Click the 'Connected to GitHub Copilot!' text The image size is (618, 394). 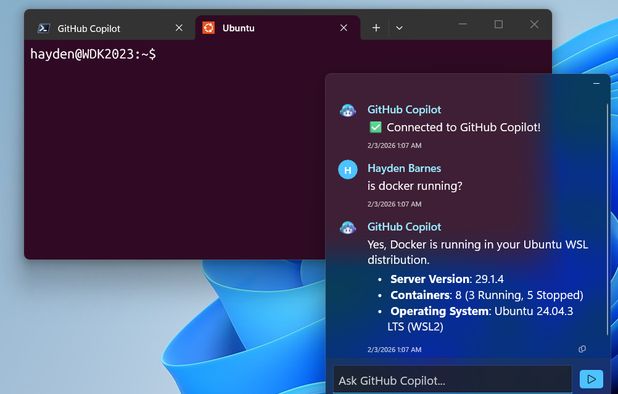pos(464,127)
